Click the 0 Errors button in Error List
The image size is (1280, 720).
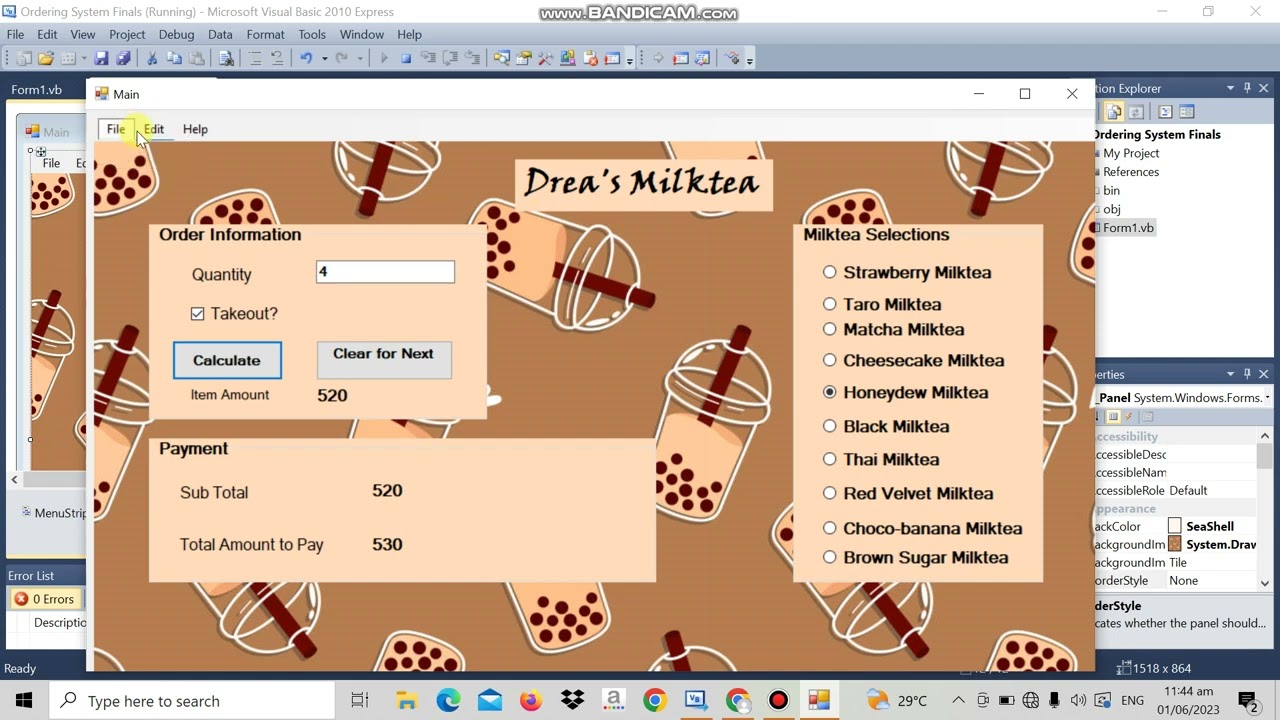pyautogui.click(x=45, y=599)
